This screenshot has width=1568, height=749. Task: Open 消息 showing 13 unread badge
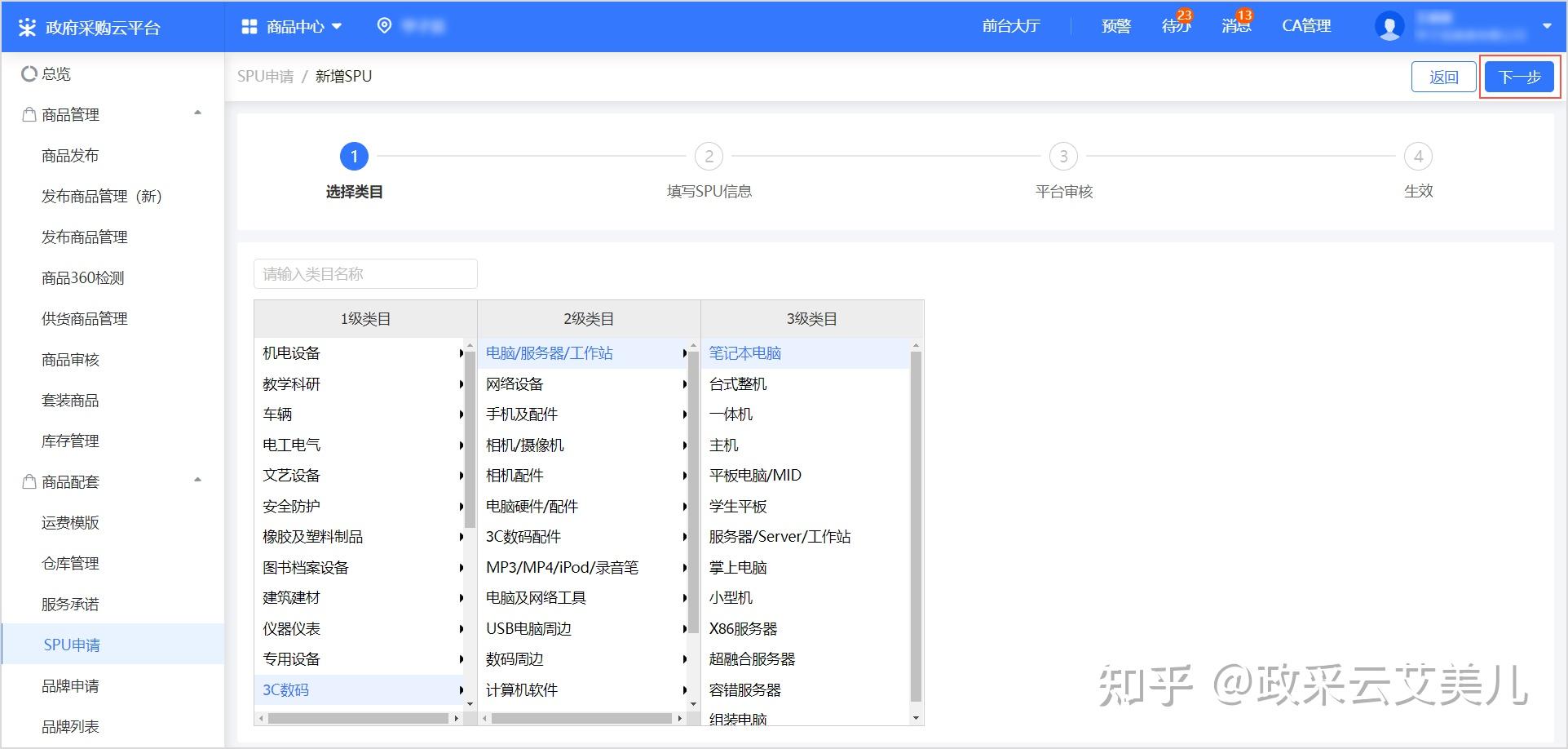[x=1235, y=26]
